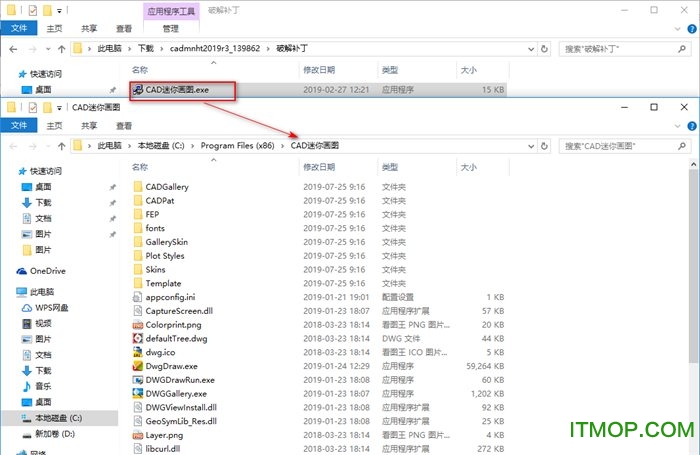
Task: Click the GallerySkin folder icon
Action: tap(138, 242)
